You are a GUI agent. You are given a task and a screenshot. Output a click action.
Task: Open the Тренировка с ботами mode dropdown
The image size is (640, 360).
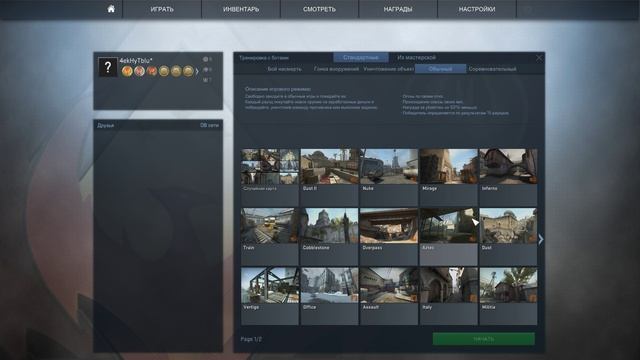264,58
